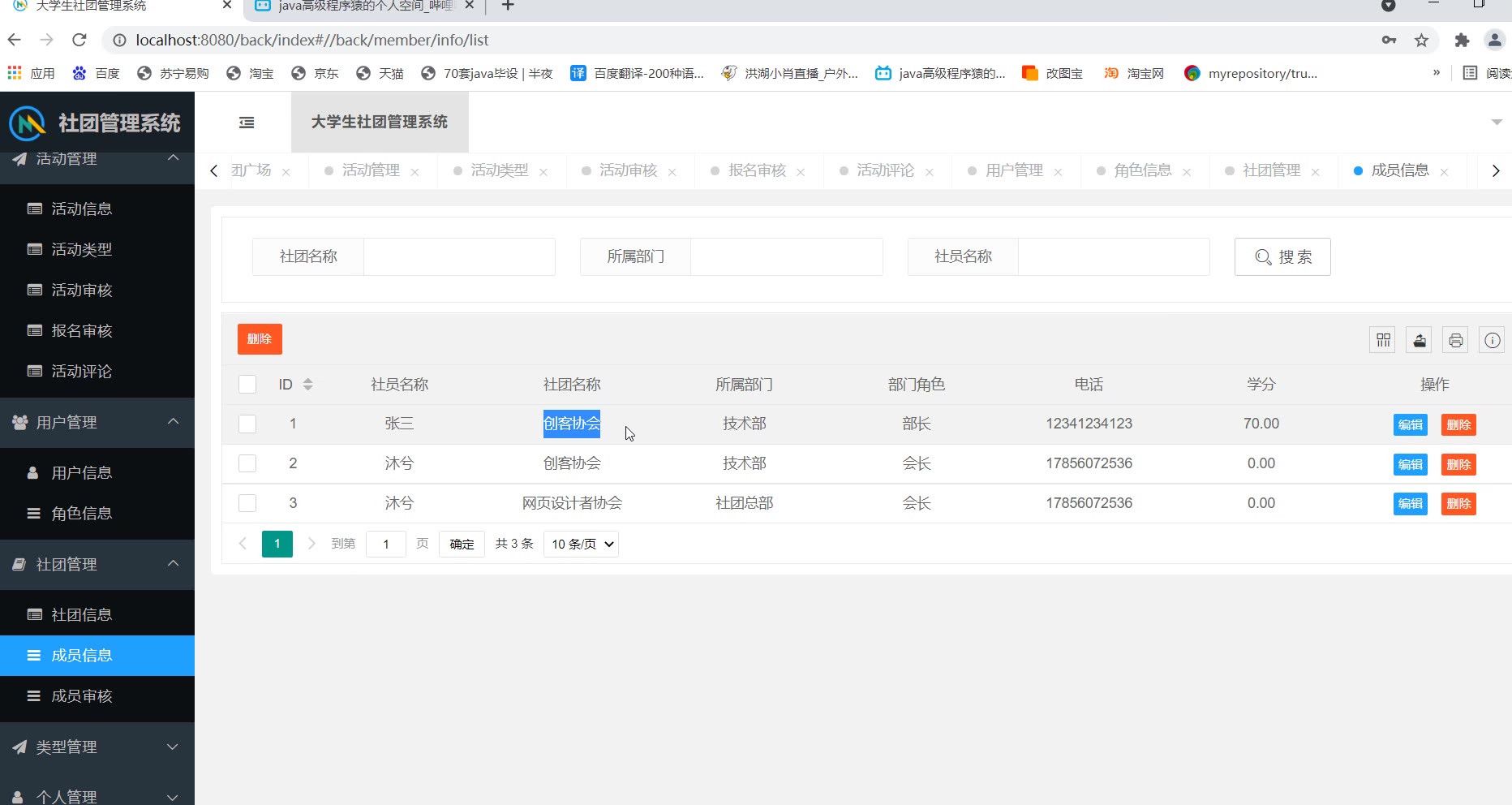Open the 10 条/页 page size dropdown
Viewport: 1512px width, 805px height.
pyautogui.click(x=581, y=544)
